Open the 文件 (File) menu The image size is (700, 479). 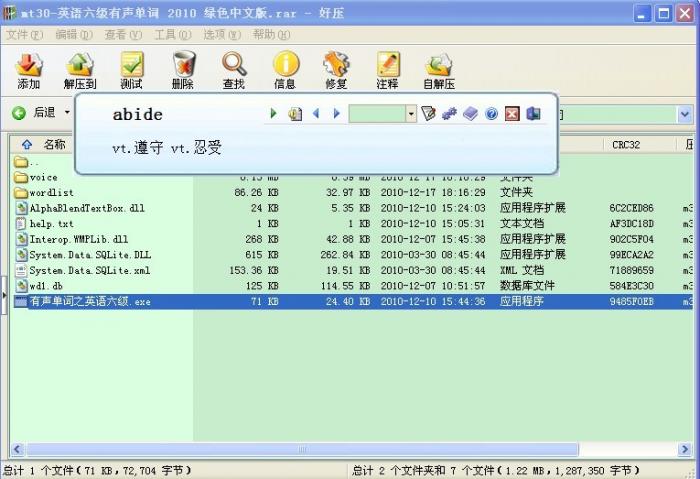click(x=23, y=34)
